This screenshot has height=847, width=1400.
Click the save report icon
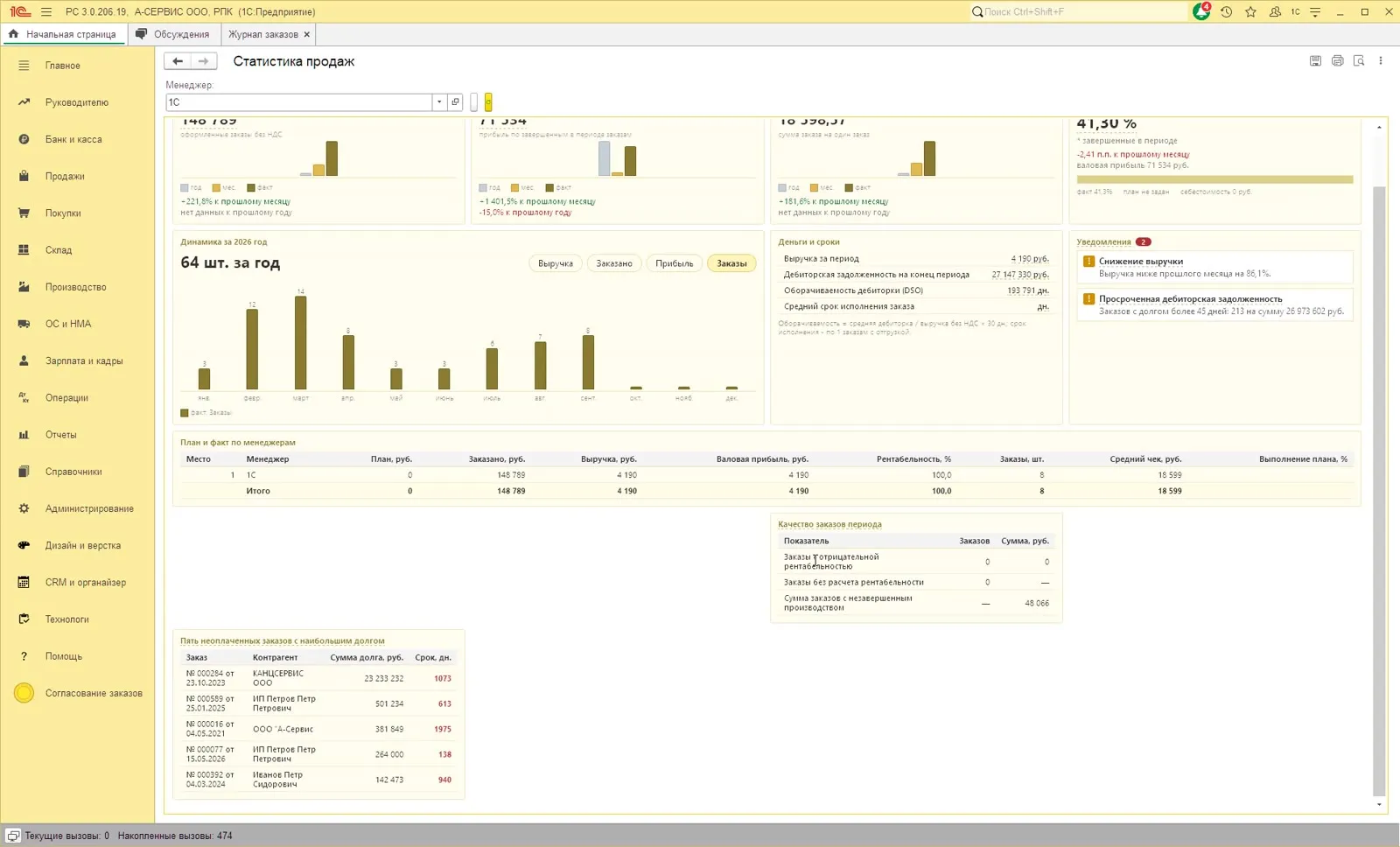(1315, 61)
